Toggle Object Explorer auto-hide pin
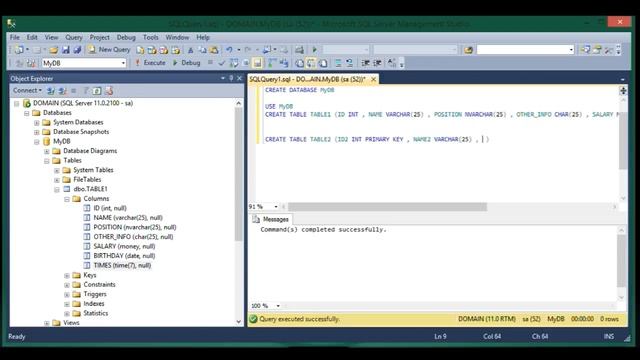 pos(231,78)
